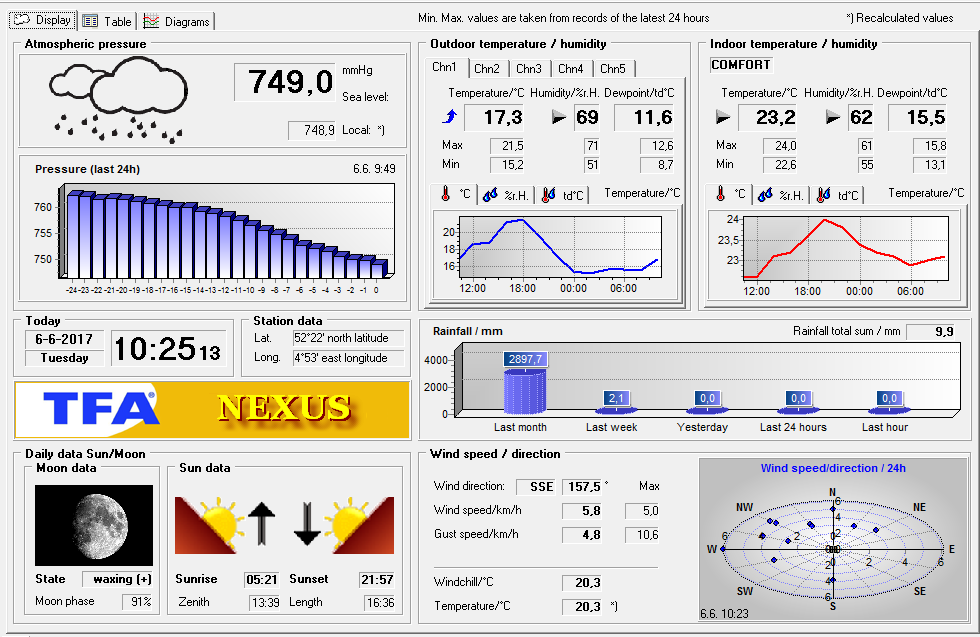Show outdoor dewpoint td°C chart icon
The image size is (980, 637).
548,195
